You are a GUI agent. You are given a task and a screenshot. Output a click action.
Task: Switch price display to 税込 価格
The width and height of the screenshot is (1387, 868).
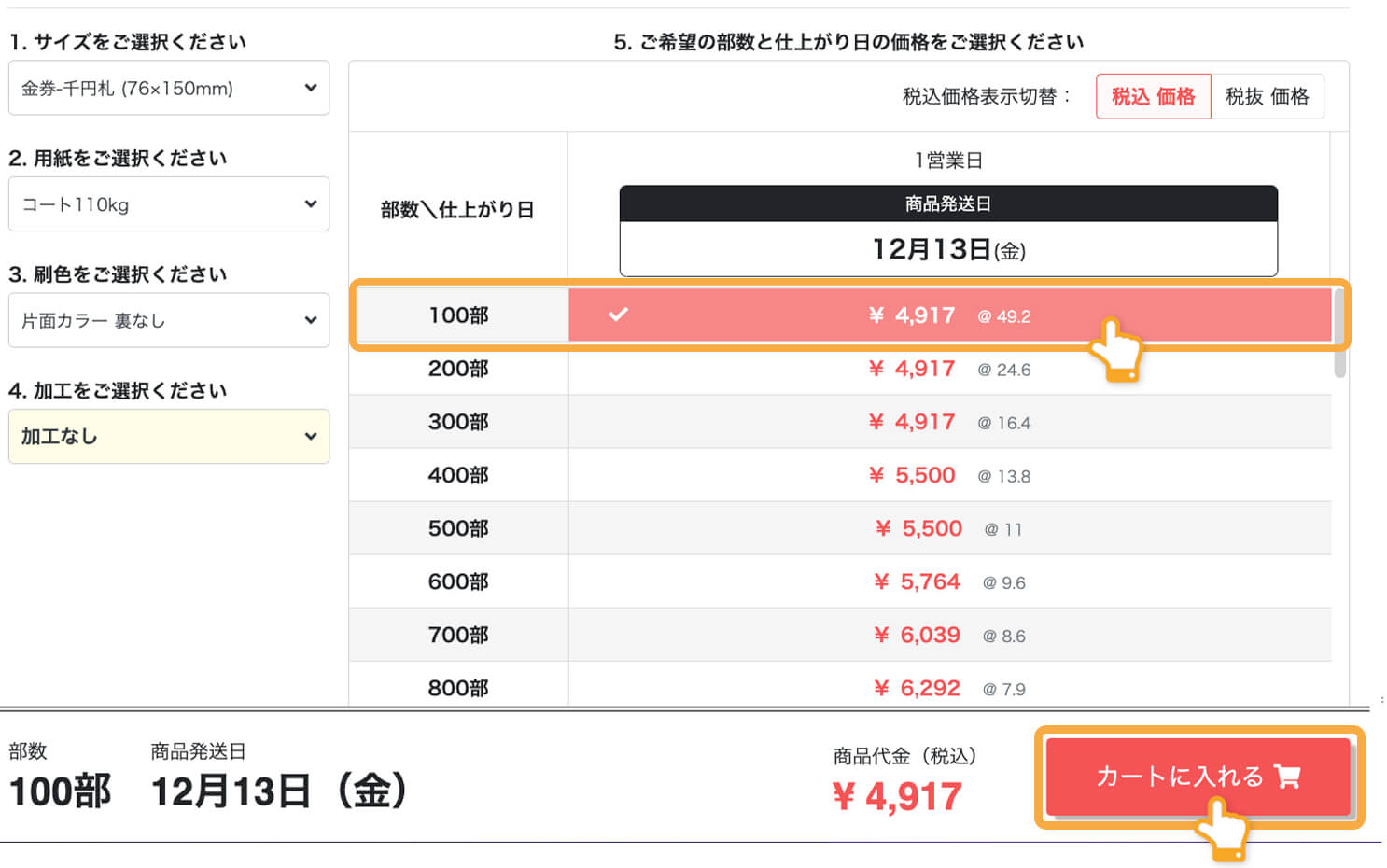1154,96
